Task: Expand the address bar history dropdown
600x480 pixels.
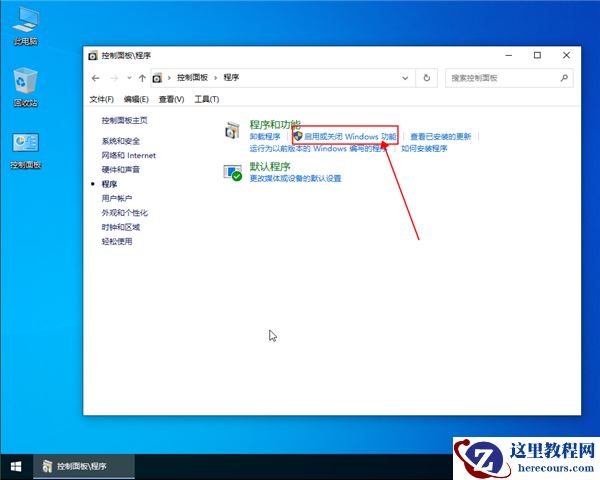Action: coord(405,78)
